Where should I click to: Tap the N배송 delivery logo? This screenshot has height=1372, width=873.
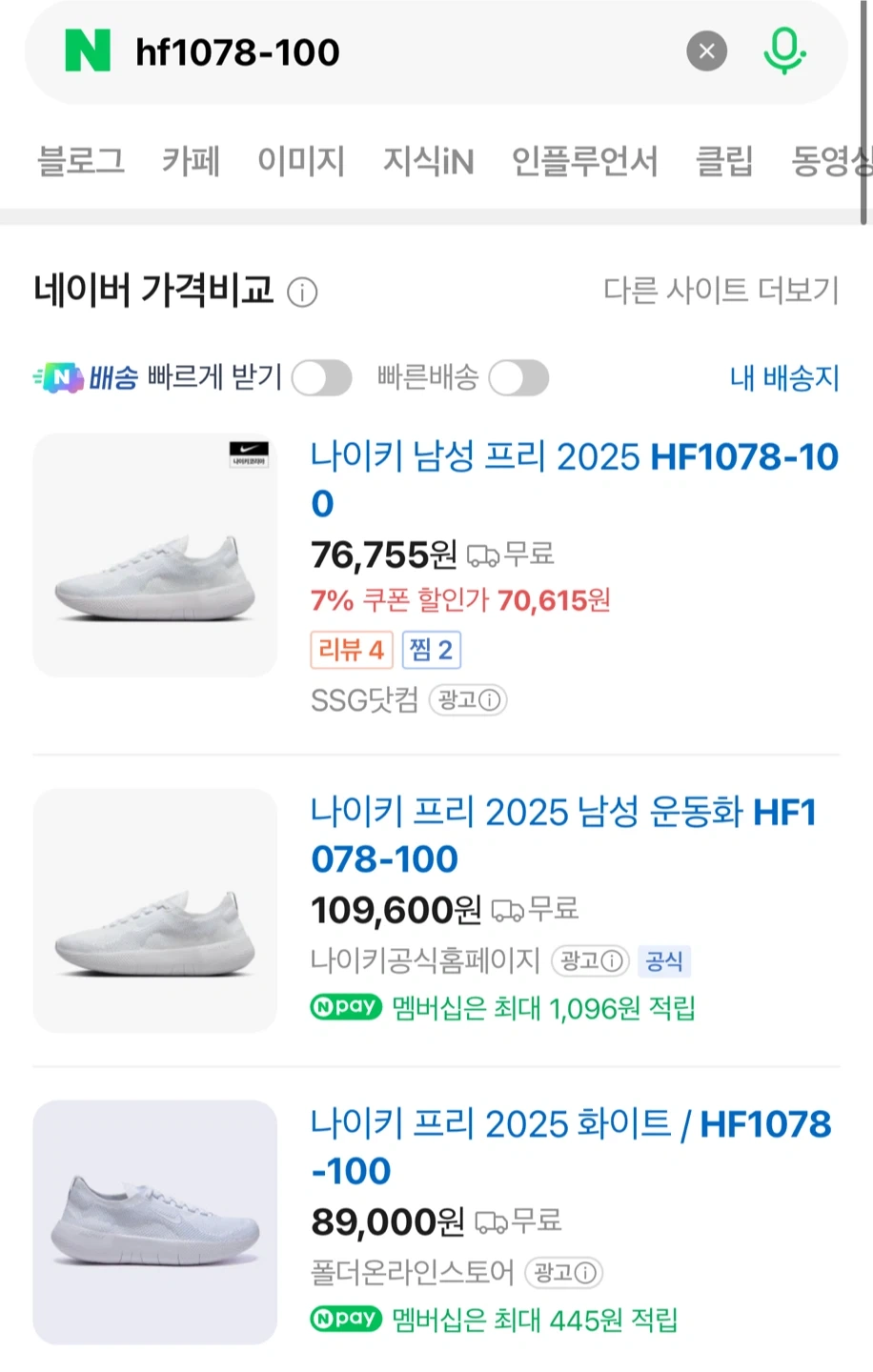click(x=86, y=378)
